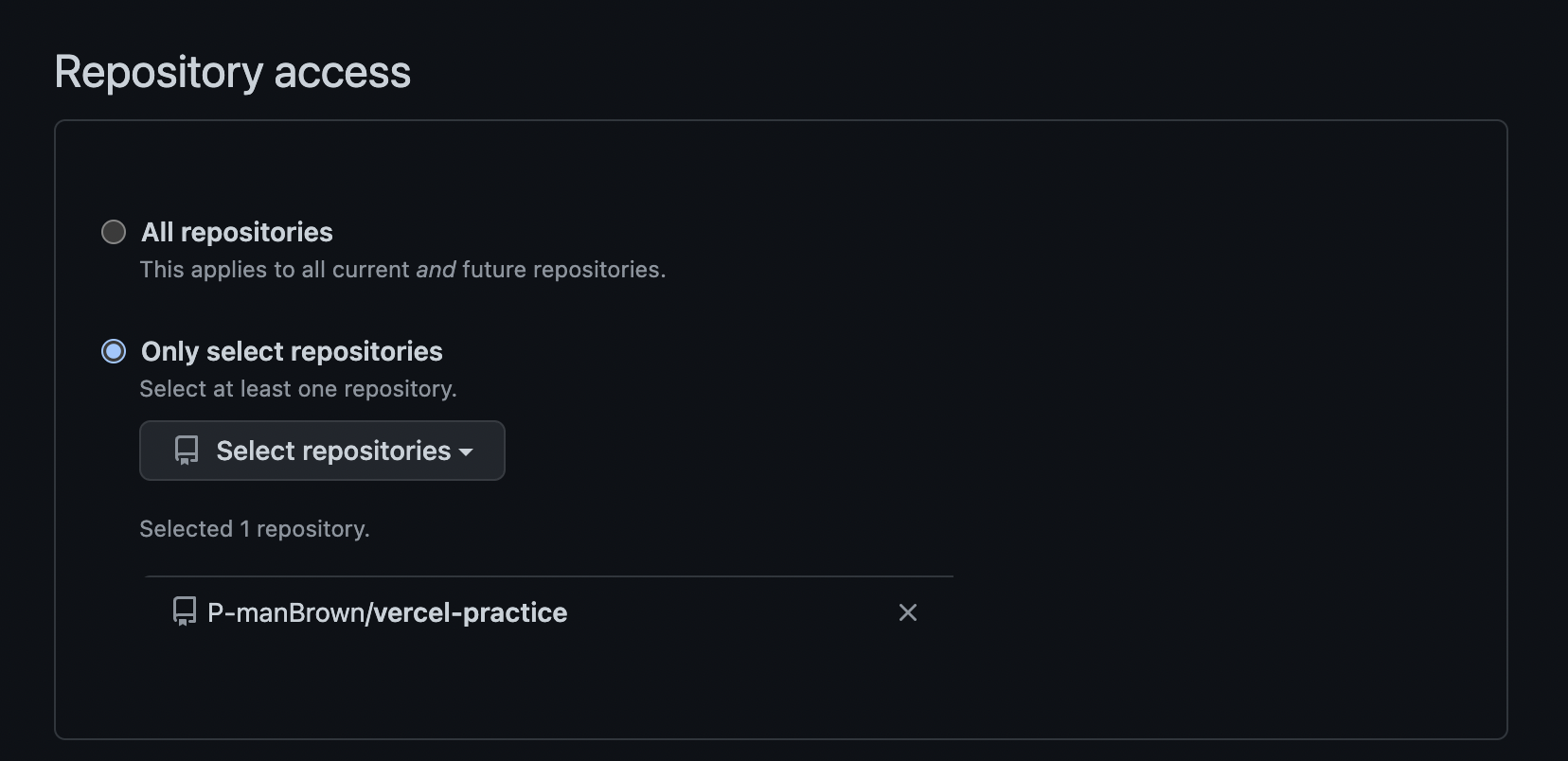The width and height of the screenshot is (1568, 761).
Task: Click the "P-manBrown" owner name text
Action: pos(285,612)
